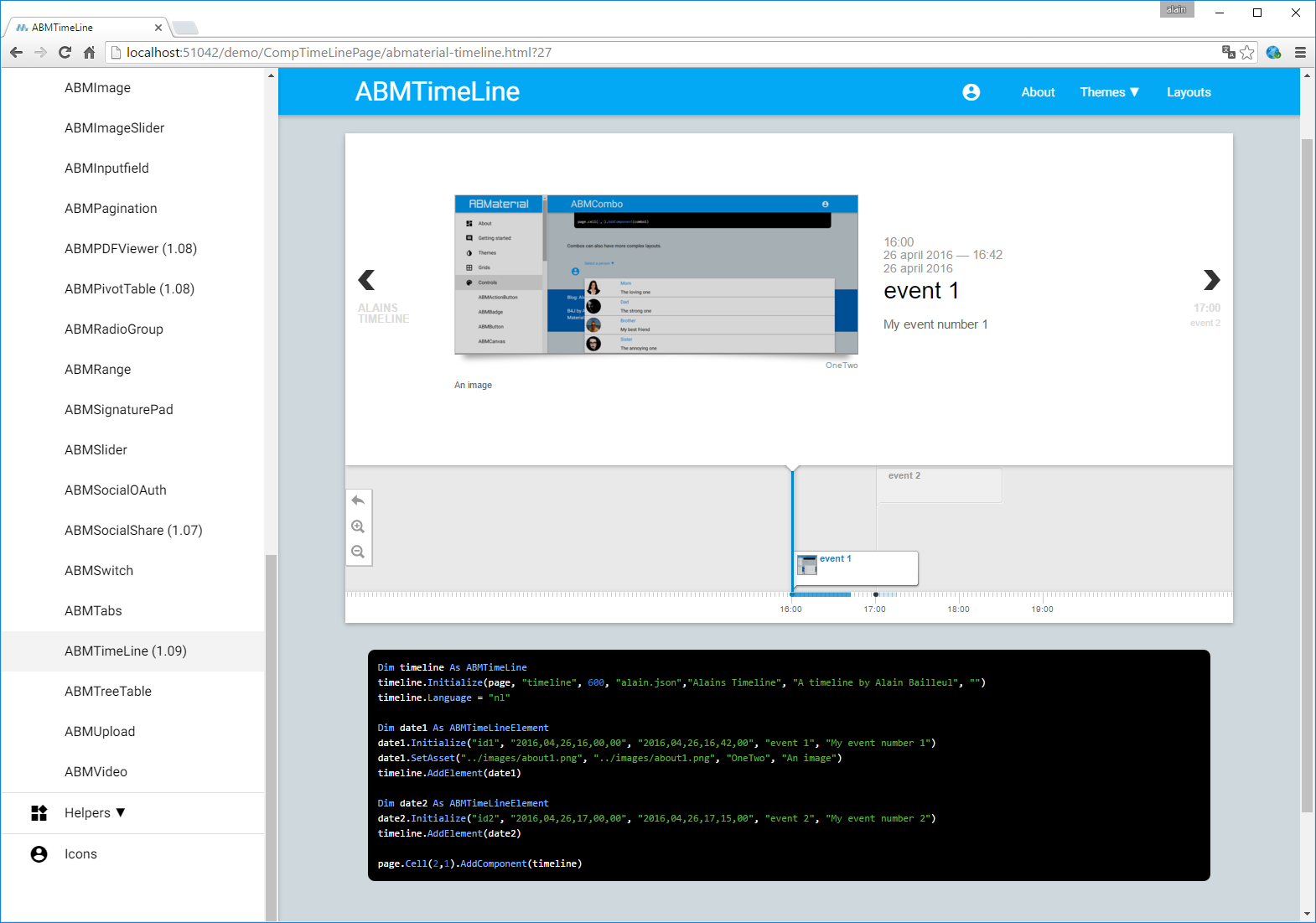The image size is (1316, 923).
Task: Click the user account icon in header
Action: coord(971,92)
